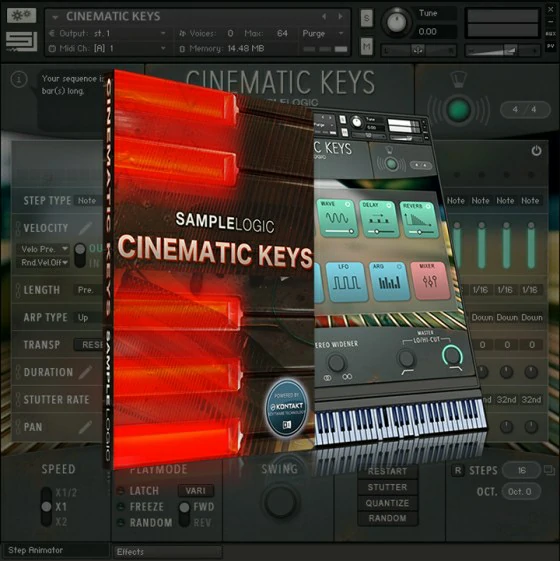Click the pencil icon on DURATION row
560x561 pixels.
click(x=85, y=372)
